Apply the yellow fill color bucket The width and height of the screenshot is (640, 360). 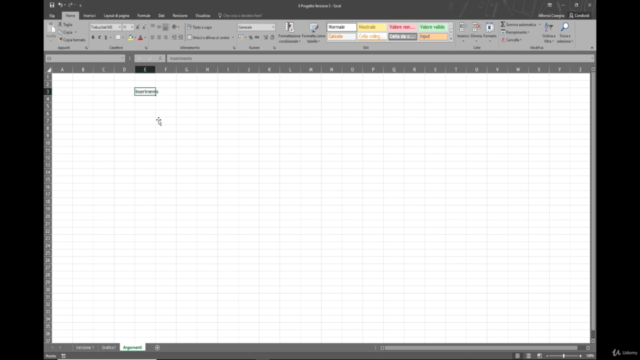[x=131, y=38]
